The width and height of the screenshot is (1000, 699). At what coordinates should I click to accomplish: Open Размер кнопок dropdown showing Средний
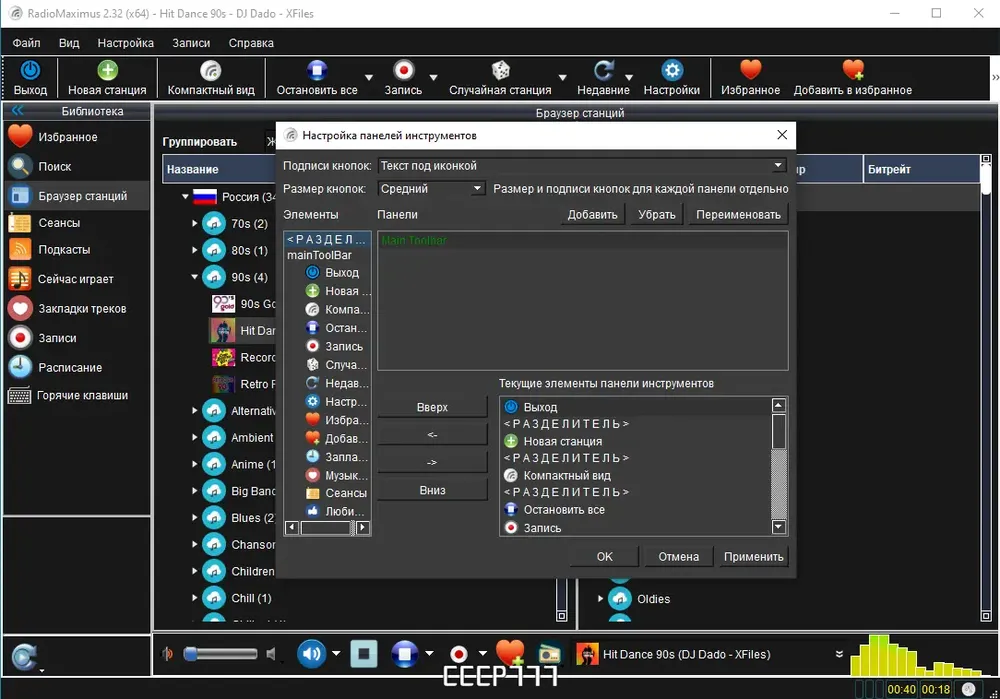tap(431, 189)
